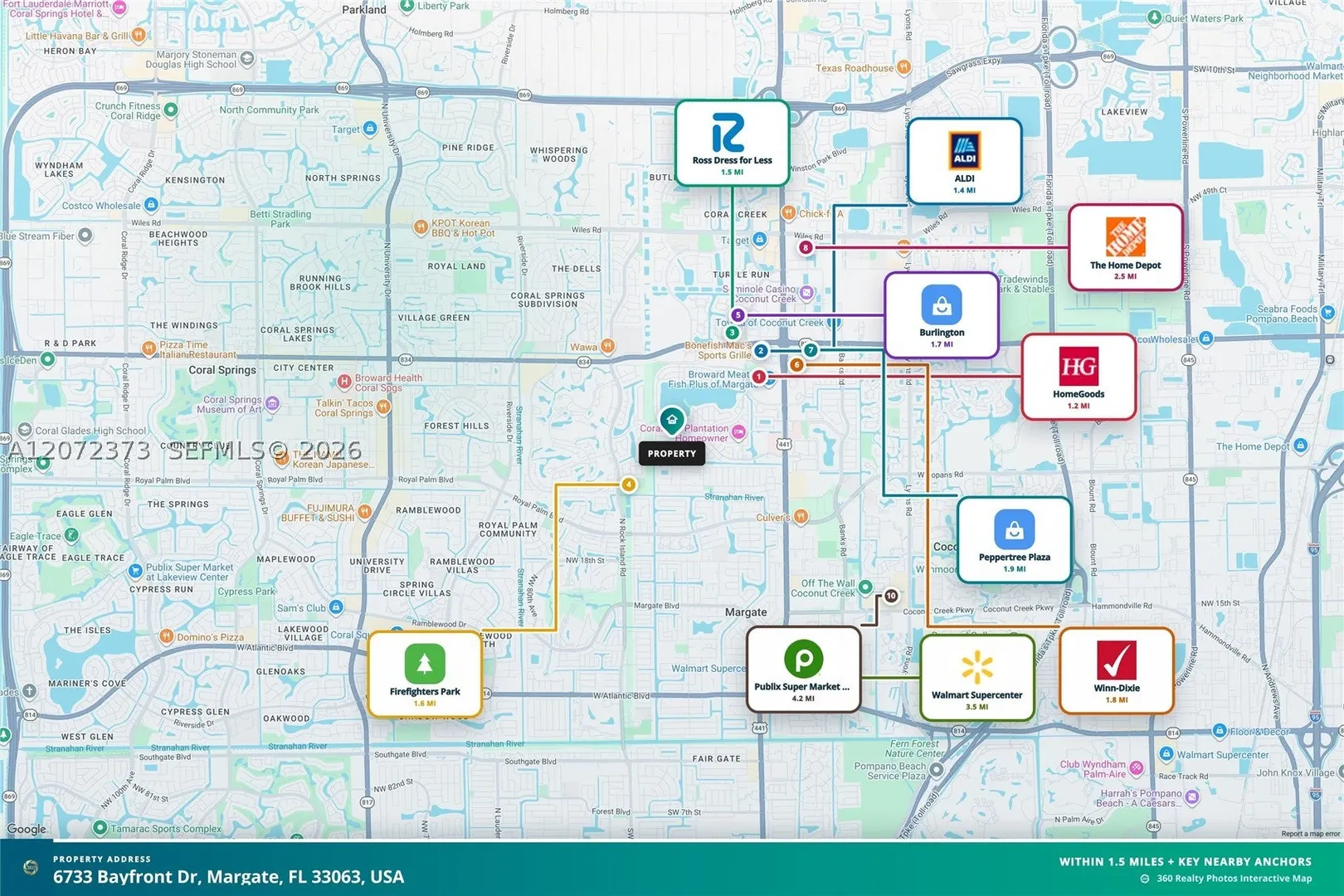Click the Pizza Time Italian Restaurant pin

pos(149,348)
